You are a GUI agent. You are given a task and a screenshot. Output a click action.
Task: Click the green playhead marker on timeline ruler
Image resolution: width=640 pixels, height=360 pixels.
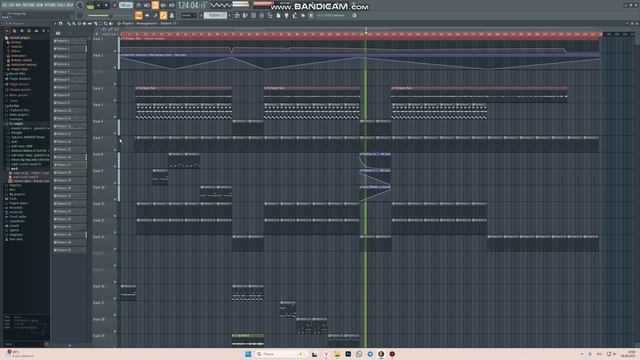pos(366,33)
